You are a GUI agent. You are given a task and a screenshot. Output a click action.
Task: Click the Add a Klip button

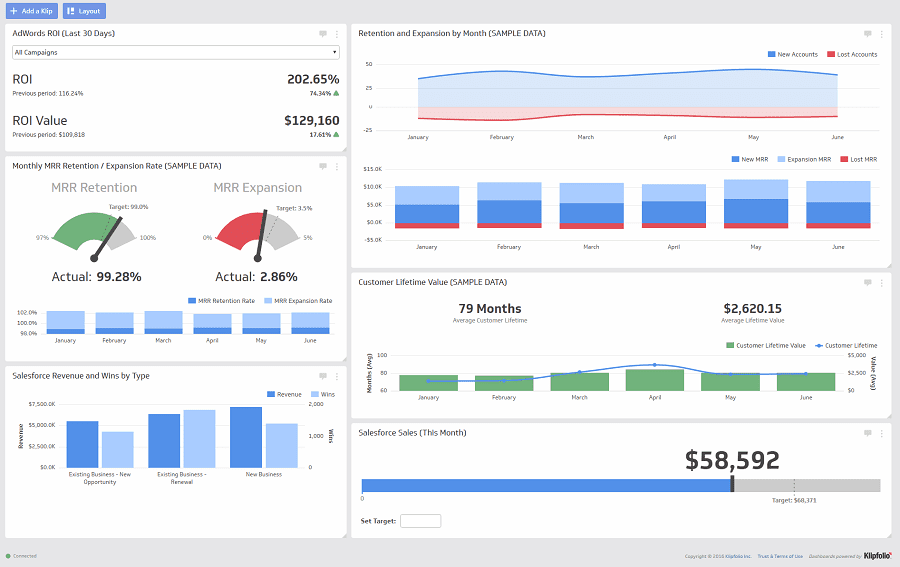point(32,11)
